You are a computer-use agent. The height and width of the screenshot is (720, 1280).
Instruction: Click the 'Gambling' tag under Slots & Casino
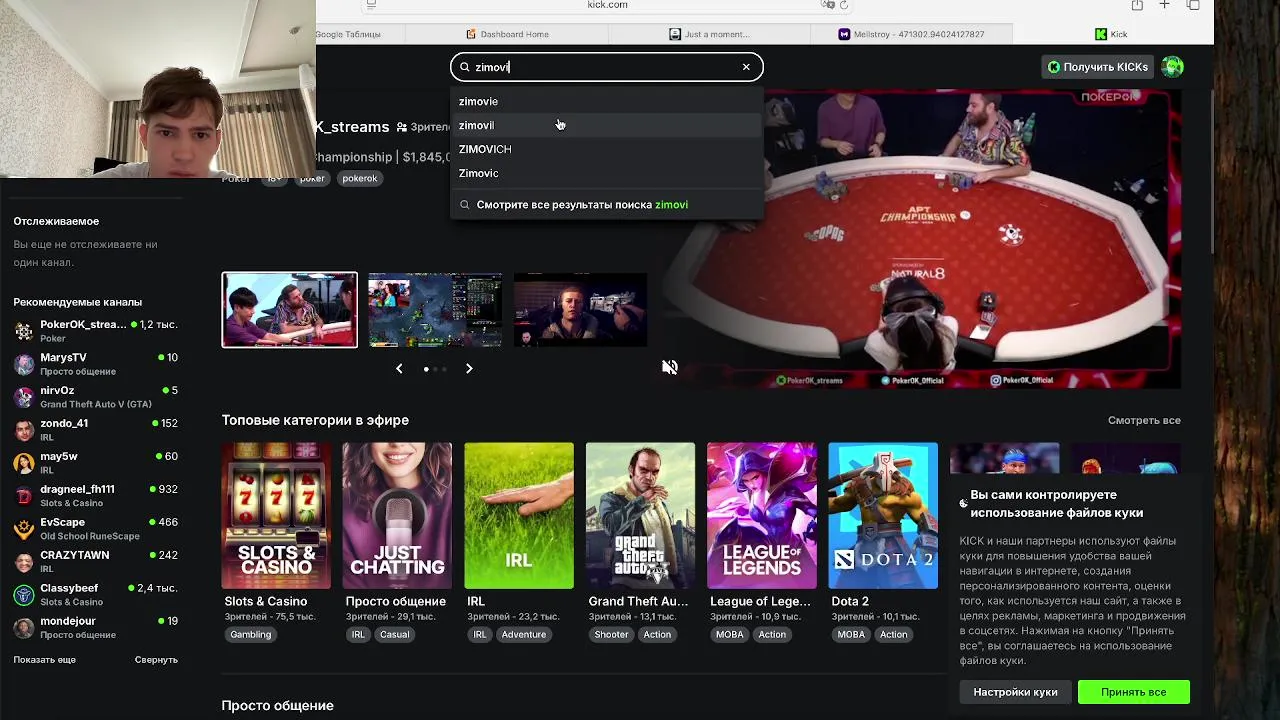pos(251,634)
